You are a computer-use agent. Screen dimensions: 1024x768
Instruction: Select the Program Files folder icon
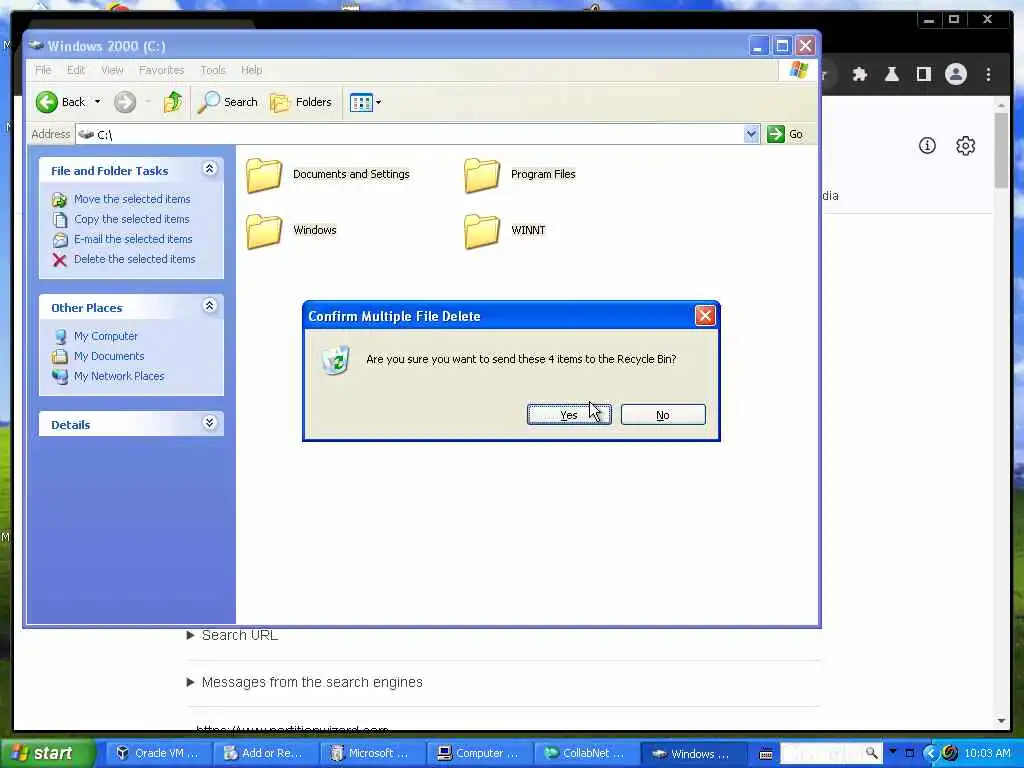(x=482, y=175)
